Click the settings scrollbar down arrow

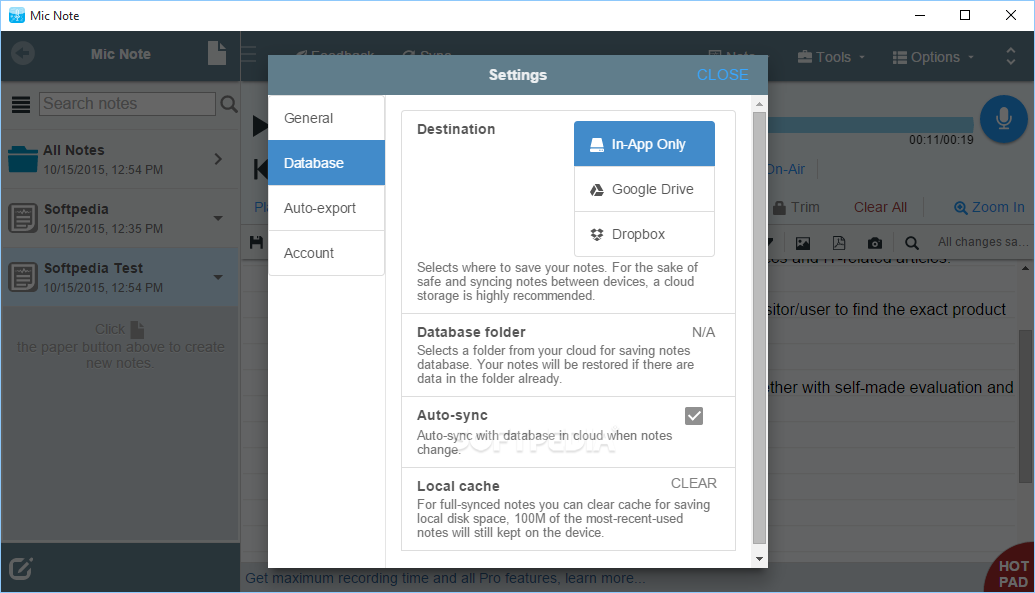[759, 559]
